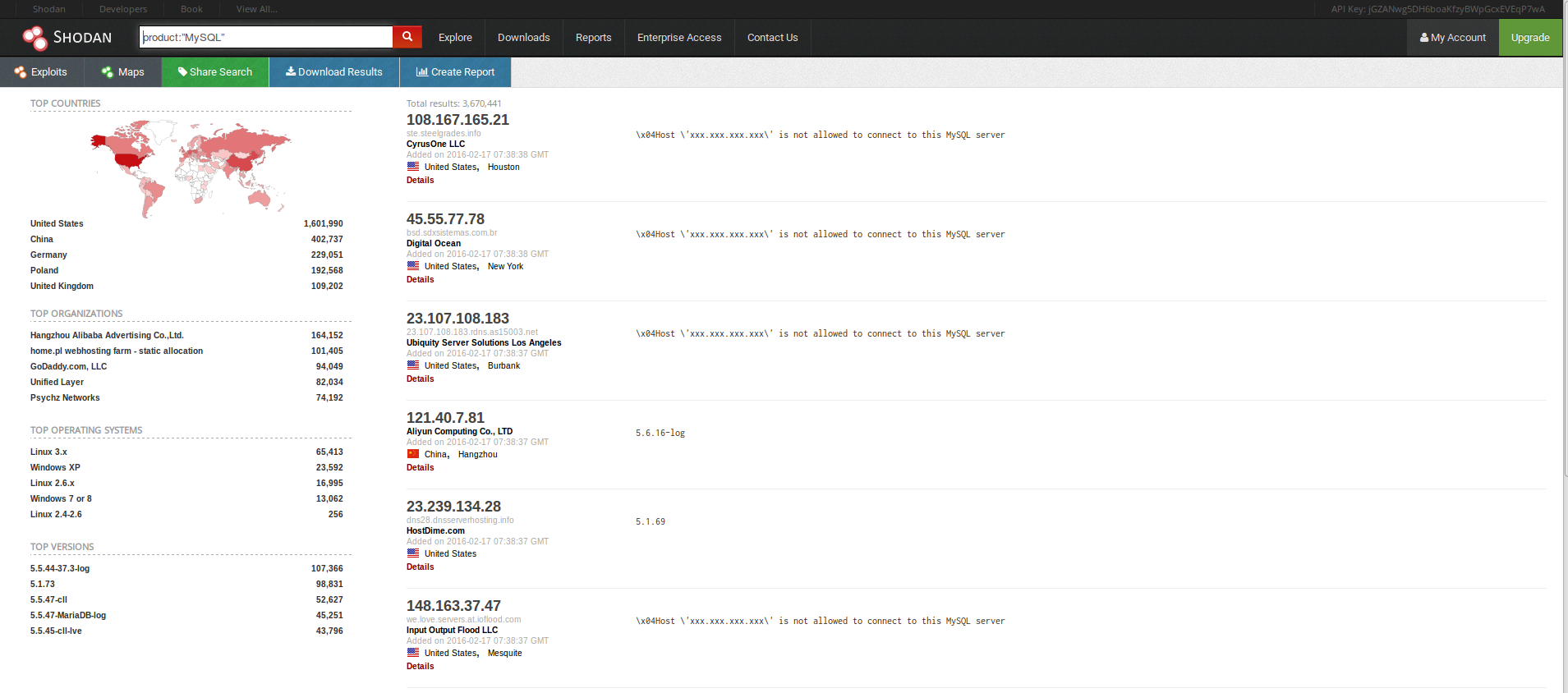Open result IP 45.55.77.78

point(445,219)
